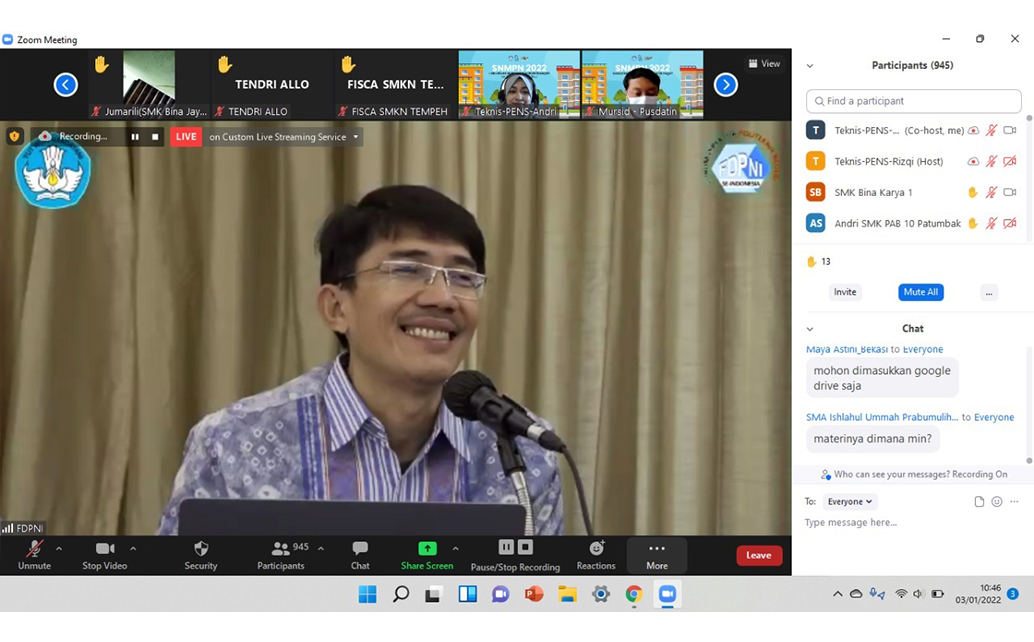The width and height of the screenshot is (1034, 642).
Task: Pause the recording in progress
Action: 135,136
